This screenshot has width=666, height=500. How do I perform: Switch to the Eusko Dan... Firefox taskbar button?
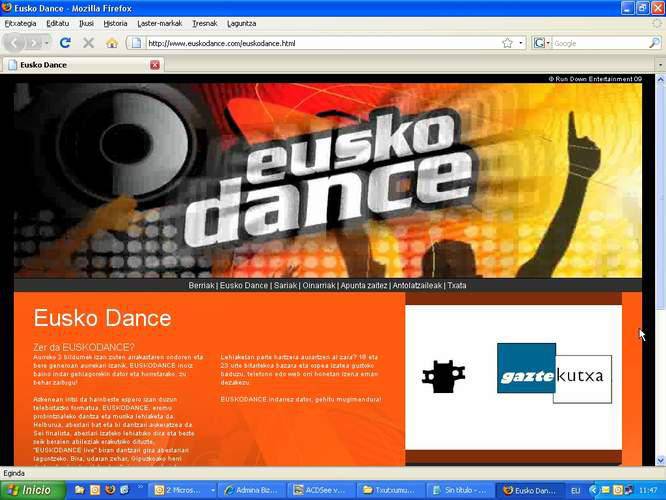[531, 491]
